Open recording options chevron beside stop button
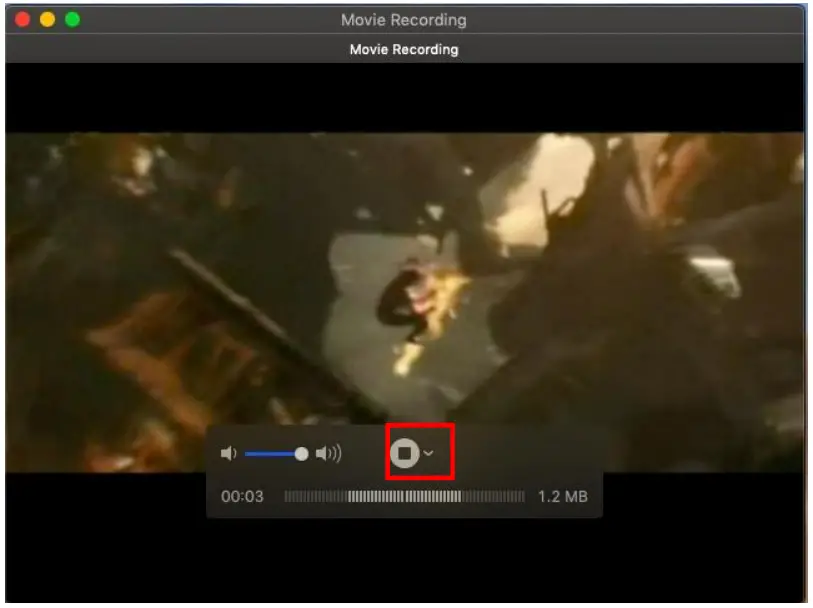This screenshot has width=813, height=608. 428,453
